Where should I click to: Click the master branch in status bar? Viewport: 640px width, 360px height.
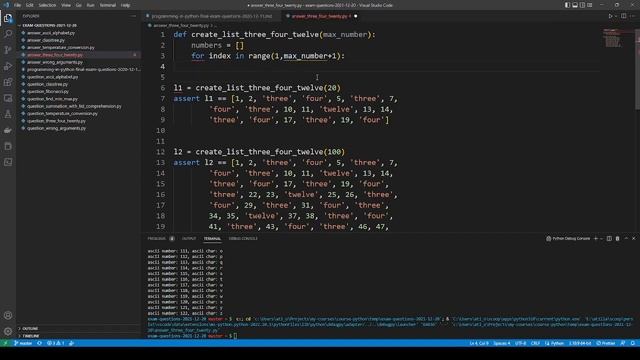23,343
